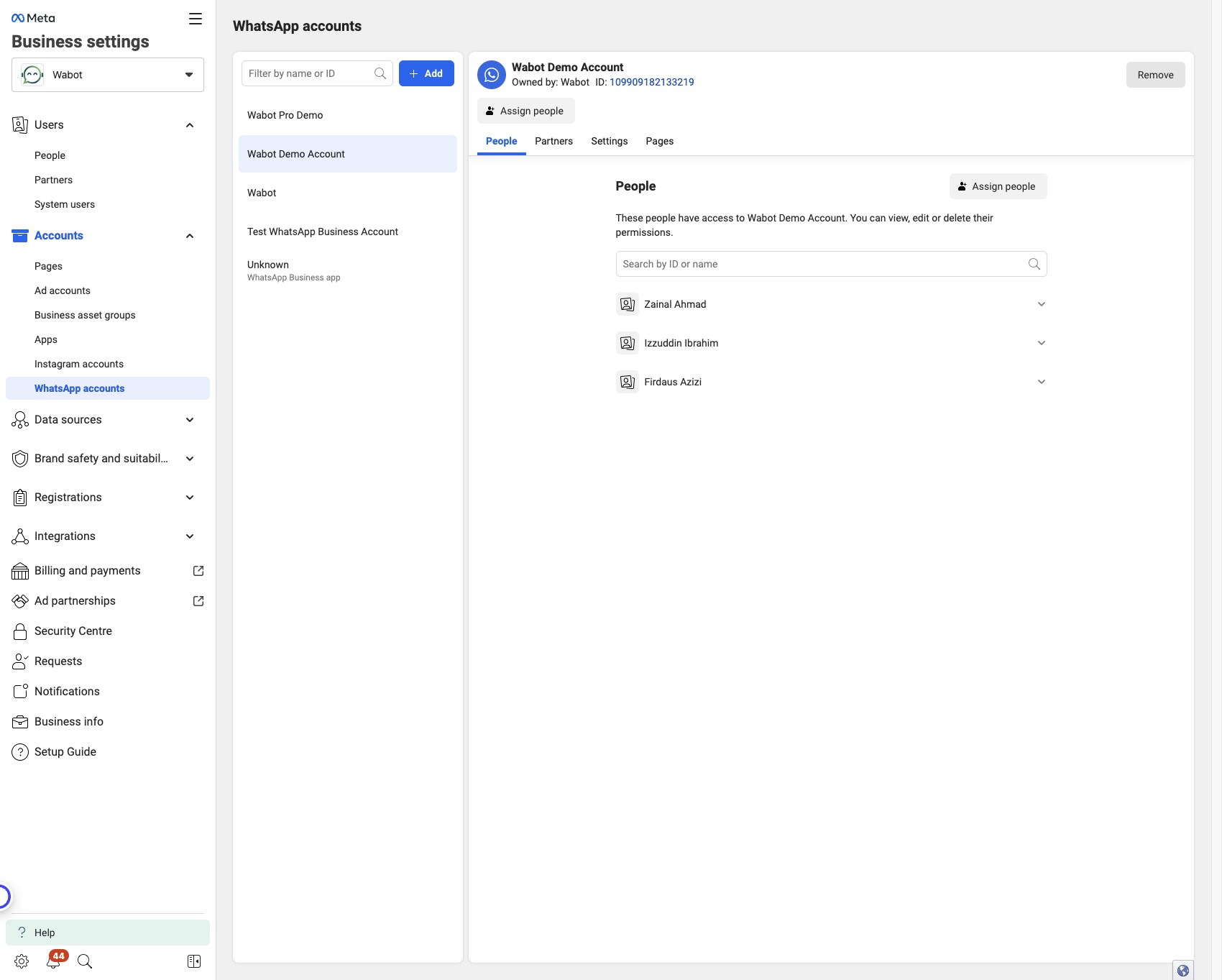Open the Wabot business account dropdown
Viewport: 1222px width, 980px height.
click(108, 75)
